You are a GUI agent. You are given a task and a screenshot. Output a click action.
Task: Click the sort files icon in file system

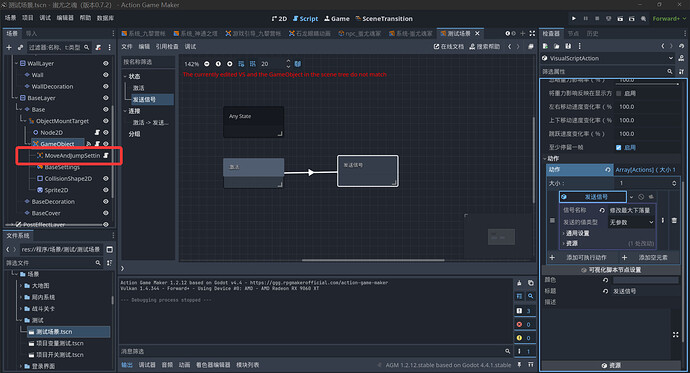tap(109, 263)
